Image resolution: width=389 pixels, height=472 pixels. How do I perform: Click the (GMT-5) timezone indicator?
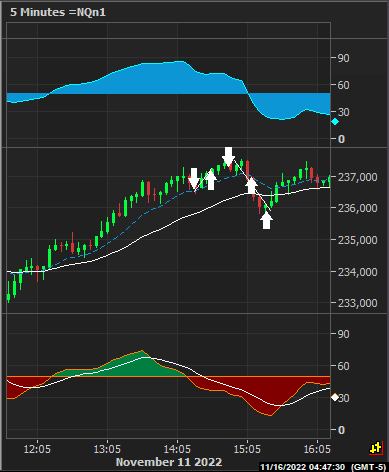pos(368,467)
